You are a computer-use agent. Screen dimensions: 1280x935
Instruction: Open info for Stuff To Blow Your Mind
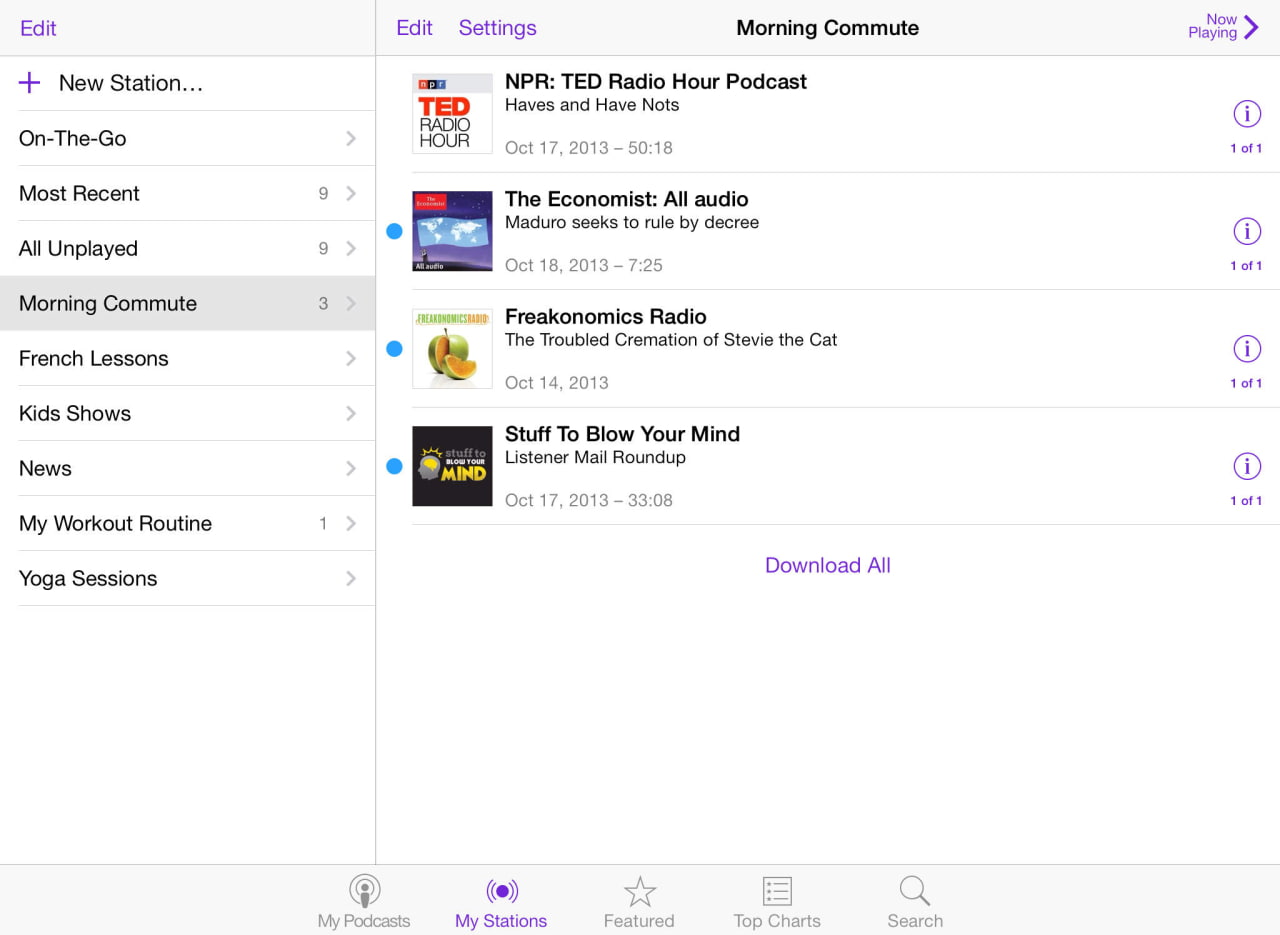click(1246, 466)
